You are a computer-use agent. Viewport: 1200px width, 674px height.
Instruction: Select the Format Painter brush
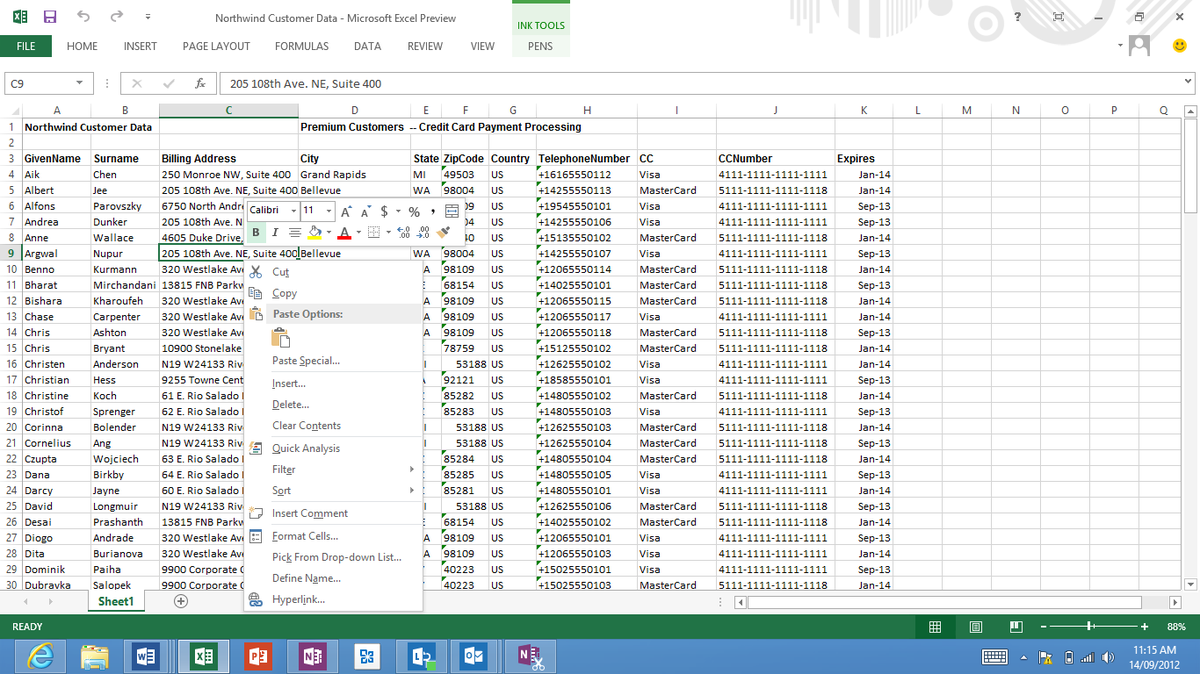point(443,232)
